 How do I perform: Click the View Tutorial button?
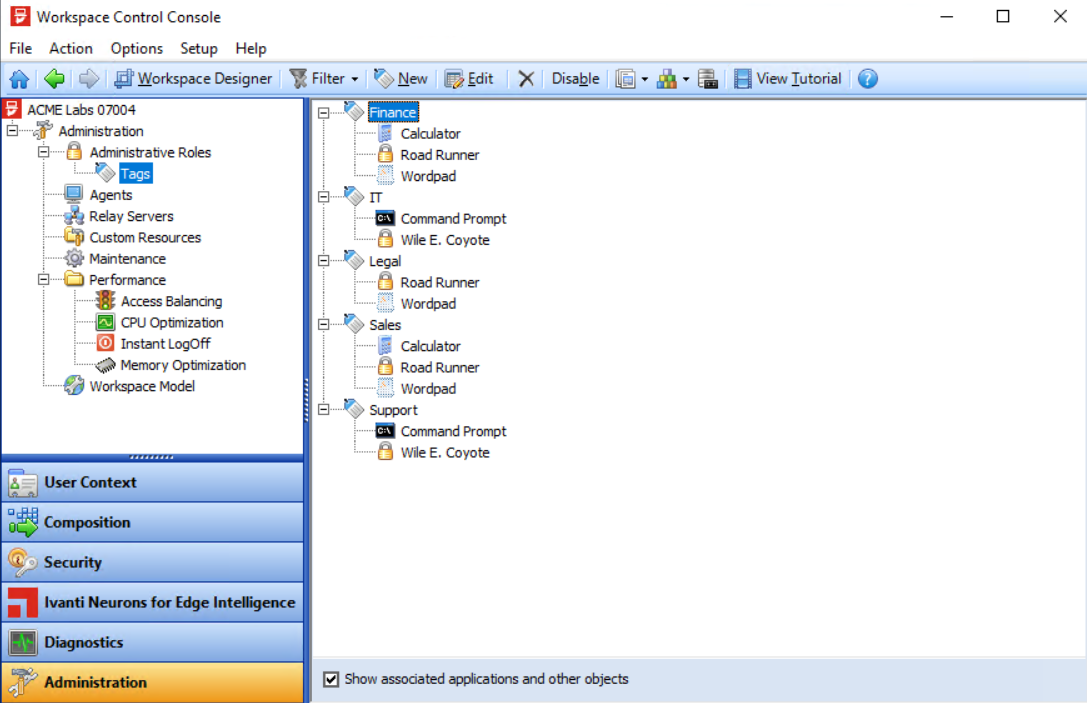tap(788, 79)
